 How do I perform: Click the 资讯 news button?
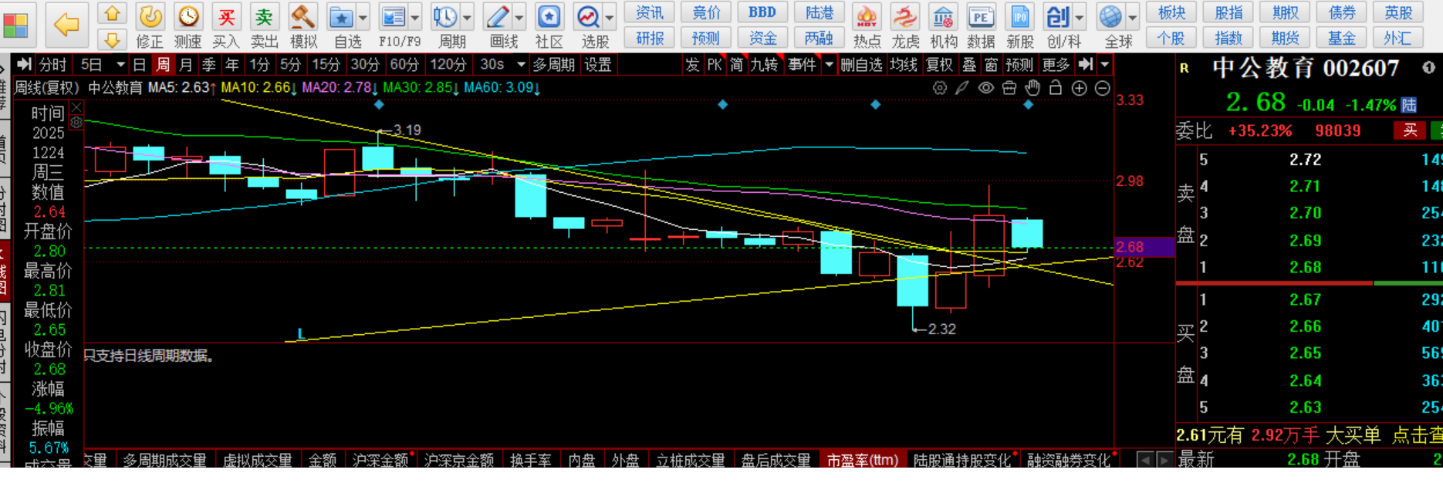pos(650,13)
